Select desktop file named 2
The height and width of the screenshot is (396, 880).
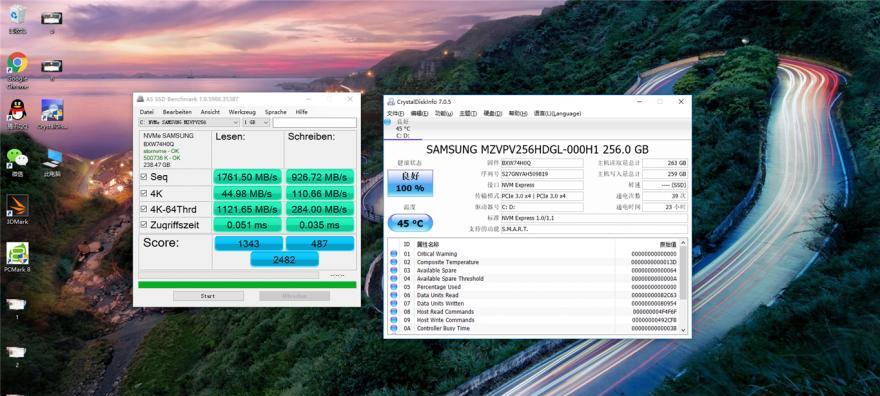tap(17, 357)
